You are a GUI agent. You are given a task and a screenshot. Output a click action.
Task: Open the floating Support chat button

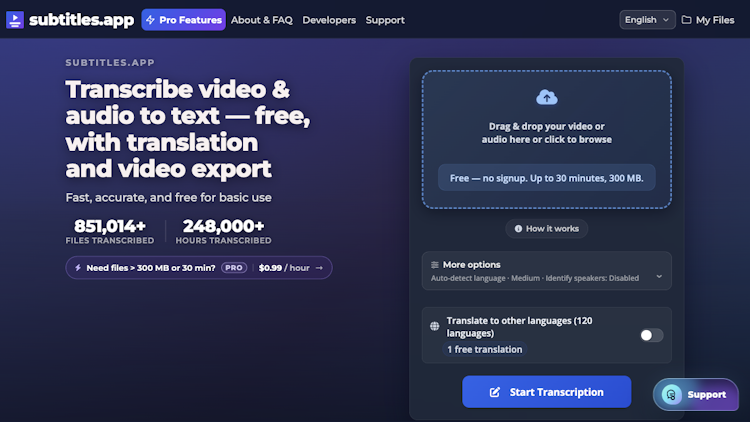tap(696, 394)
